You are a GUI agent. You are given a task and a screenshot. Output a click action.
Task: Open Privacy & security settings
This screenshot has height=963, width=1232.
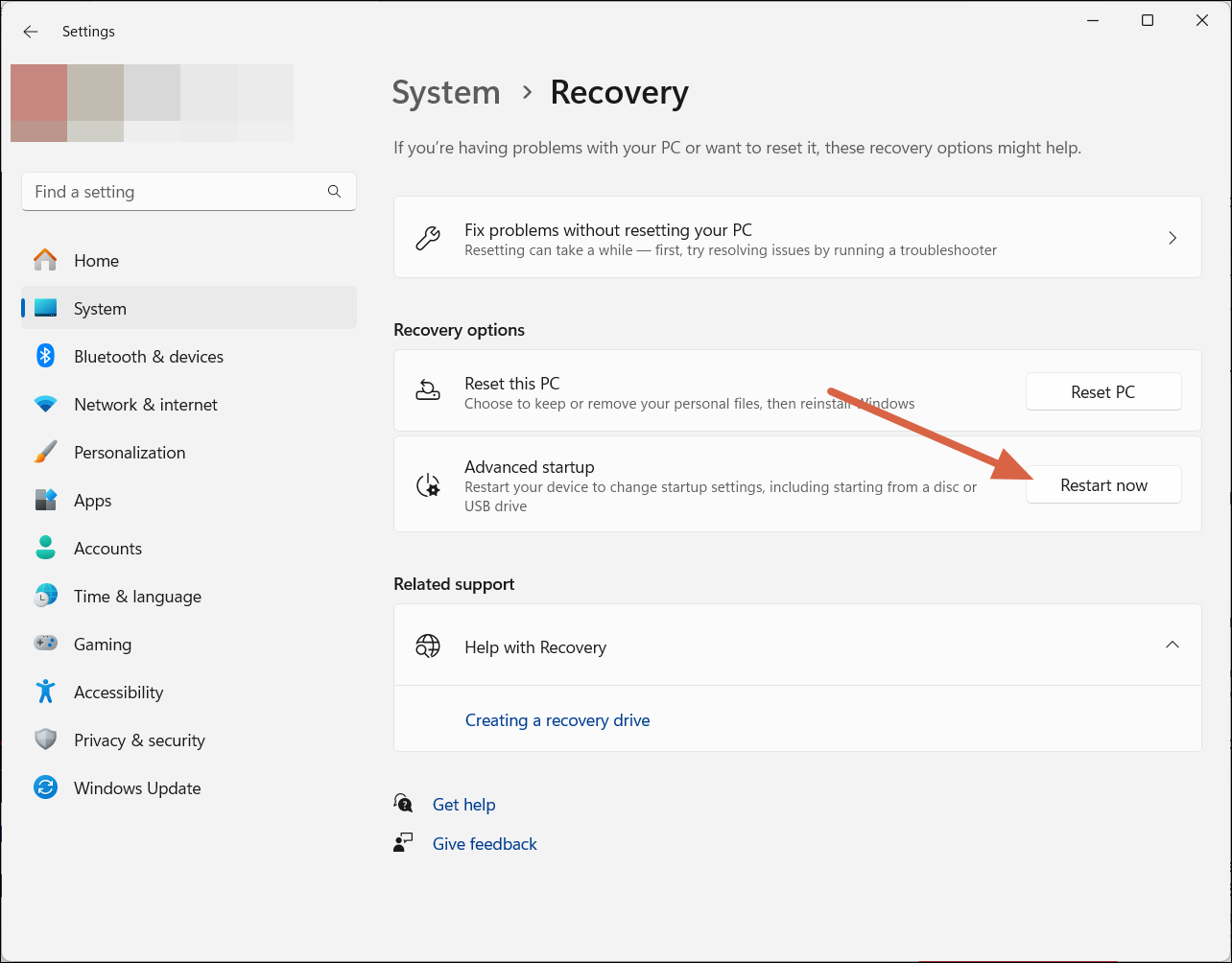click(x=139, y=740)
